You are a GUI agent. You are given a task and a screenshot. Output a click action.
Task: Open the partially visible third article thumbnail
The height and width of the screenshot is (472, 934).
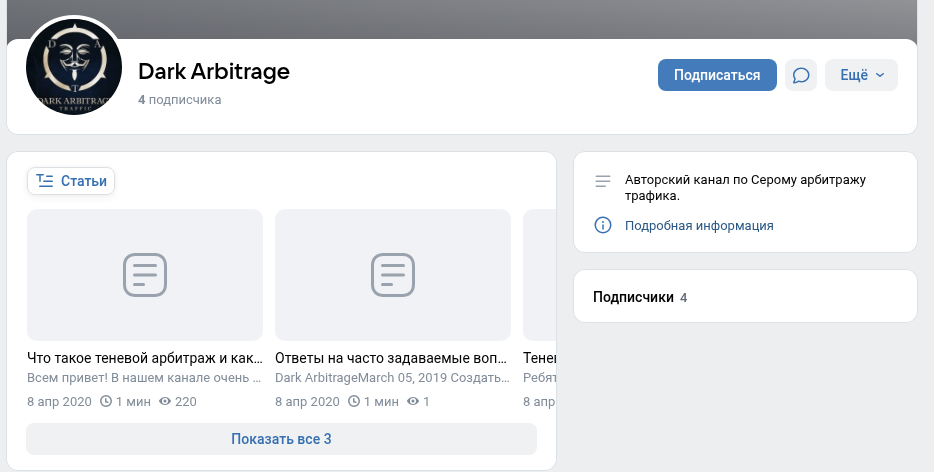click(539, 274)
